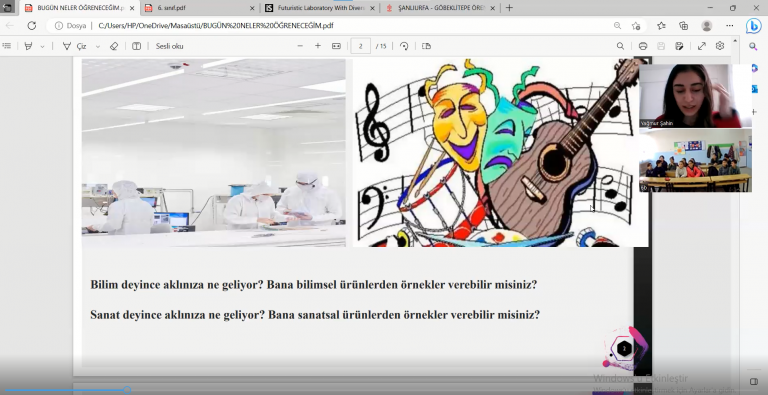Screen dimensions: 768x395
Task: Open PDF viewer settings gear
Action: click(x=720, y=46)
